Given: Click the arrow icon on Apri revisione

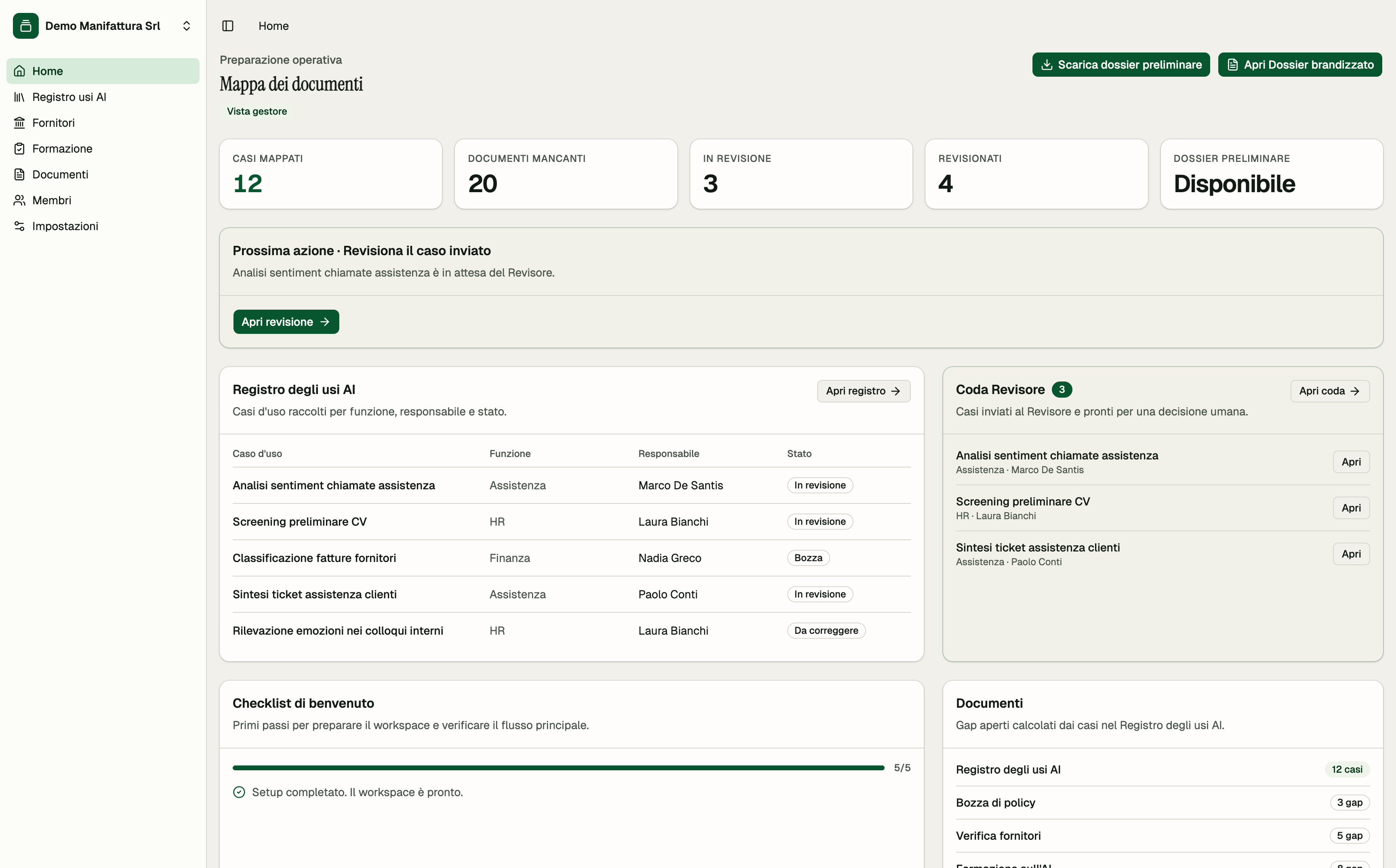Looking at the screenshot, I should [325, 322].
